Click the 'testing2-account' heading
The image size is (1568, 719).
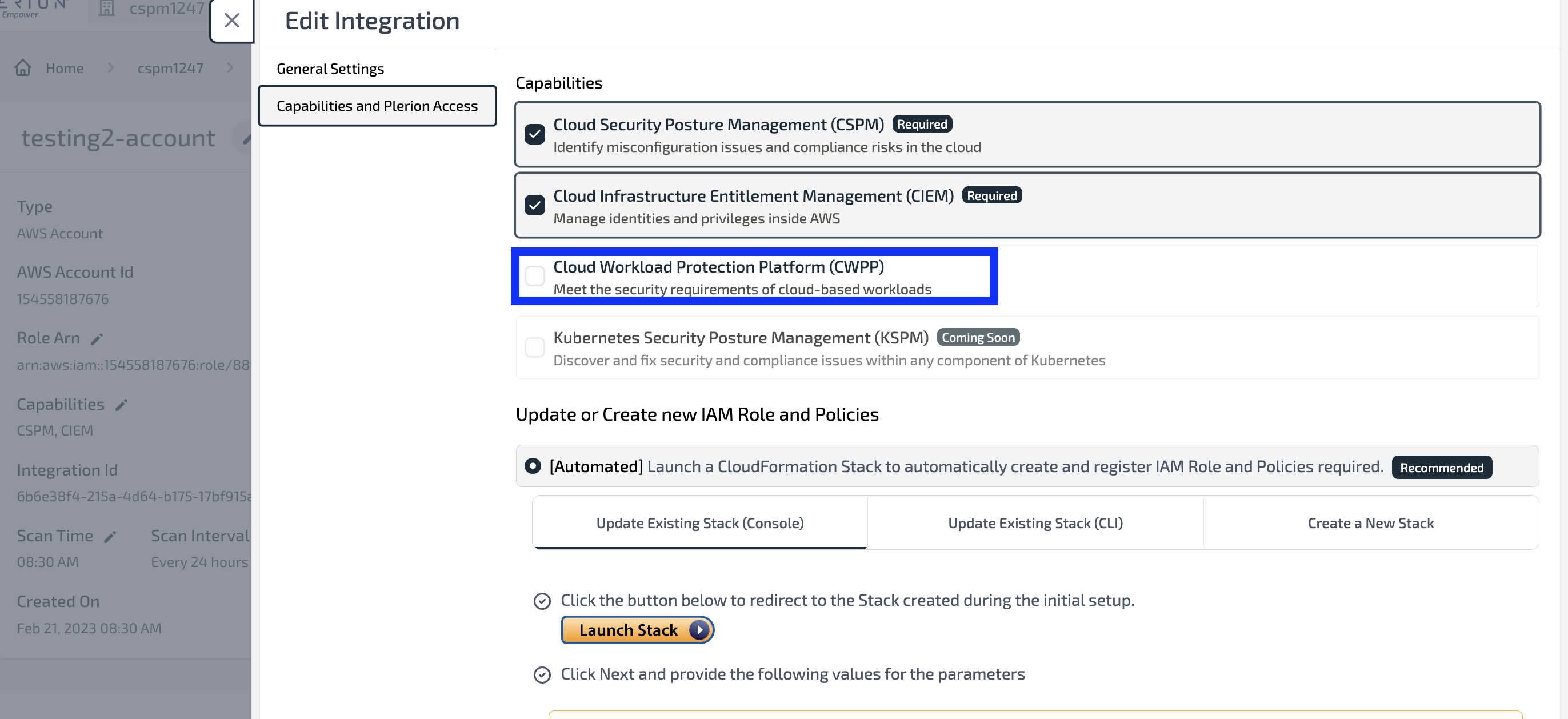118,138
